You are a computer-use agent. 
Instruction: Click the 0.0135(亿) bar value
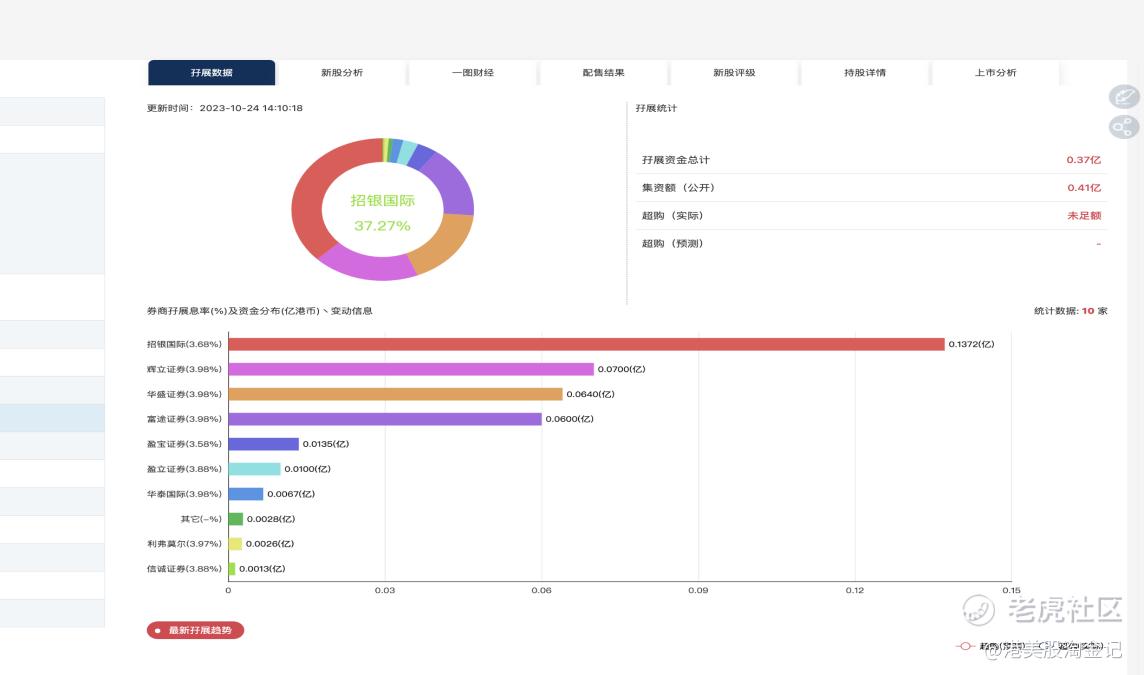[x=326, y=444]
